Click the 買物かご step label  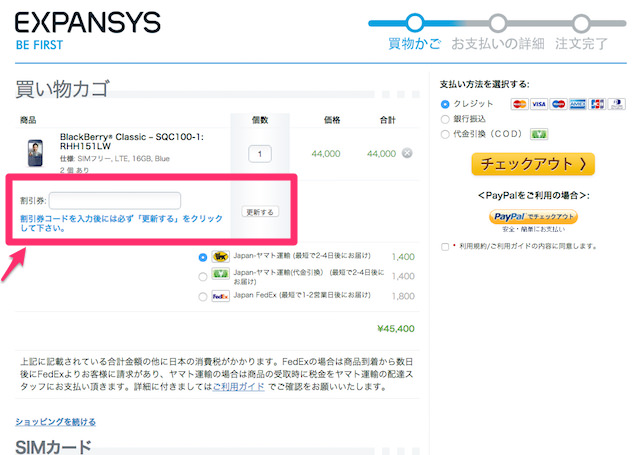tap(415, 43)
